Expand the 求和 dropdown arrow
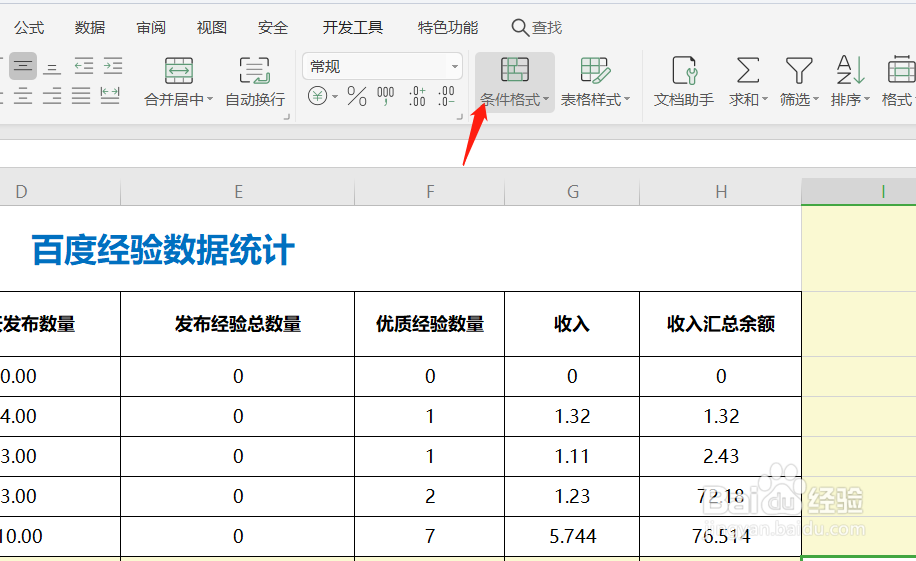Screen dimensions: 916x561 (x=765, y=99)
